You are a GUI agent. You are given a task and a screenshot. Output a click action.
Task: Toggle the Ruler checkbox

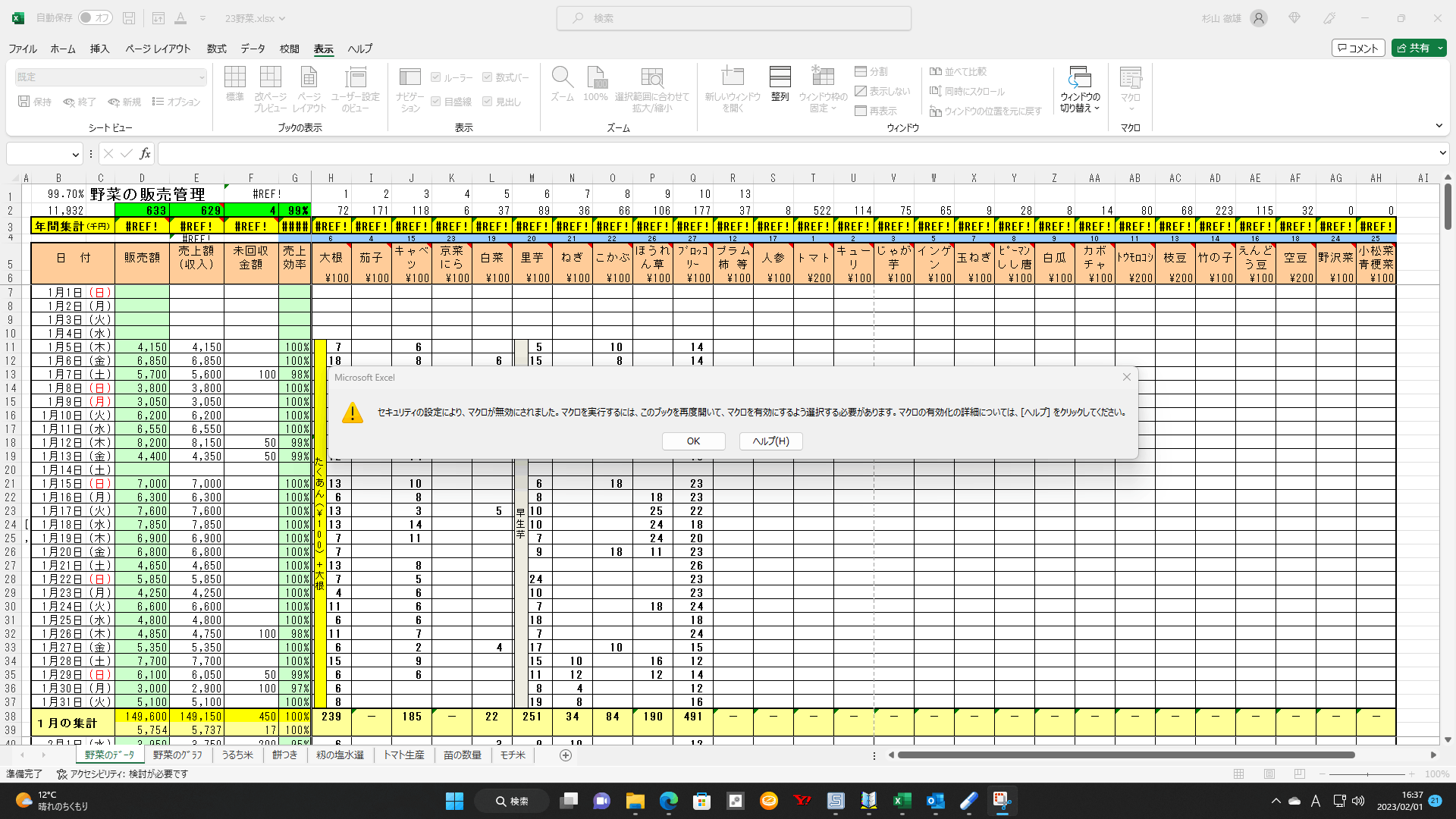point(436,77)
